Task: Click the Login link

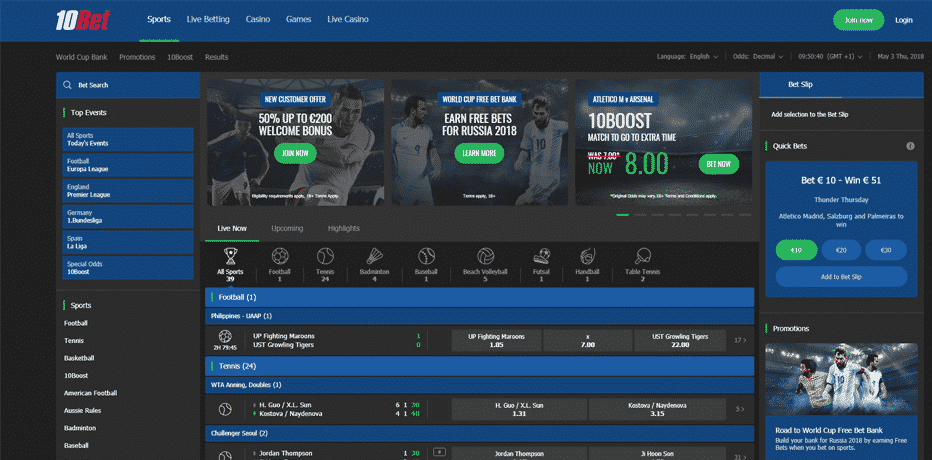Action: 903,20
